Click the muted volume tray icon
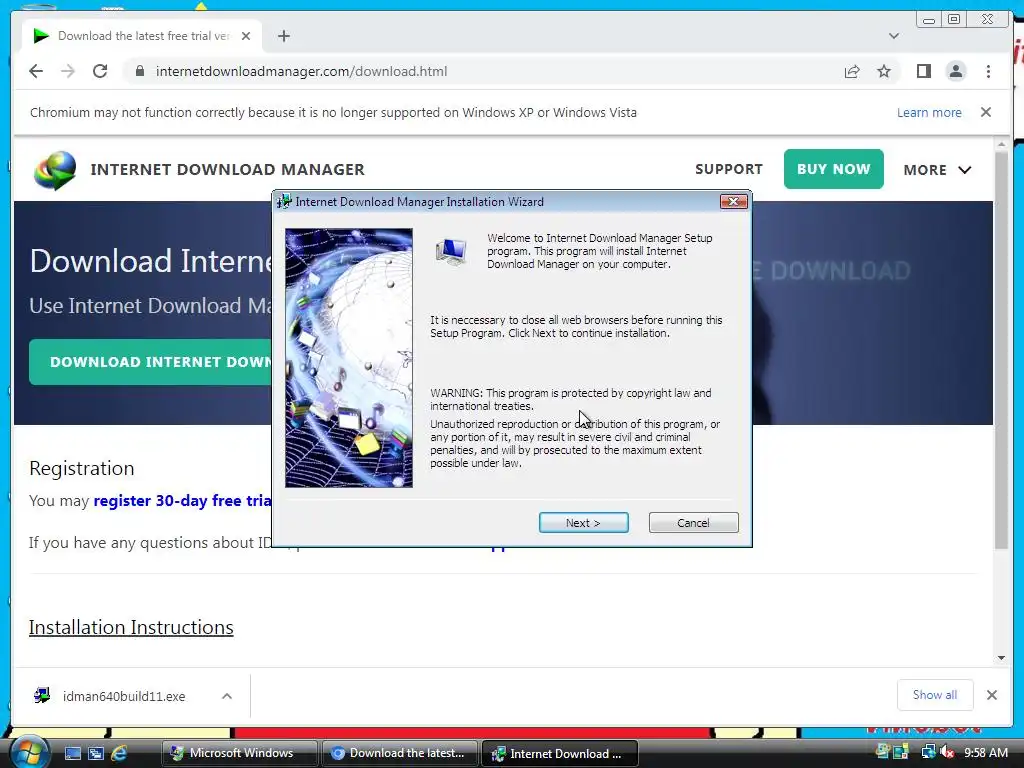This screenshot has height=768, width=1024. [947, 752]
